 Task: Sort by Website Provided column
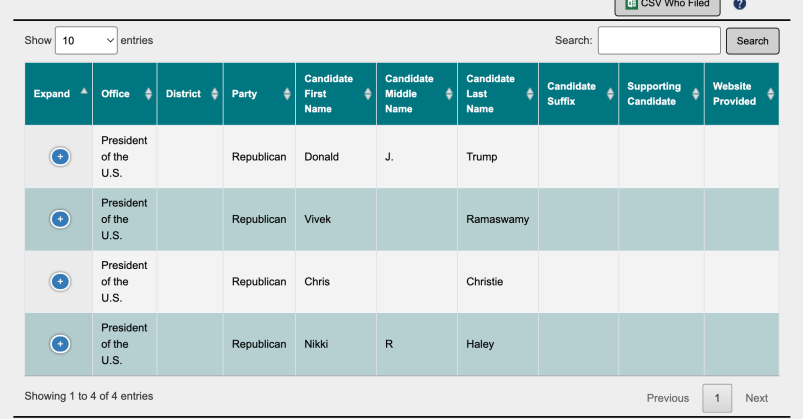click(741, 94)
